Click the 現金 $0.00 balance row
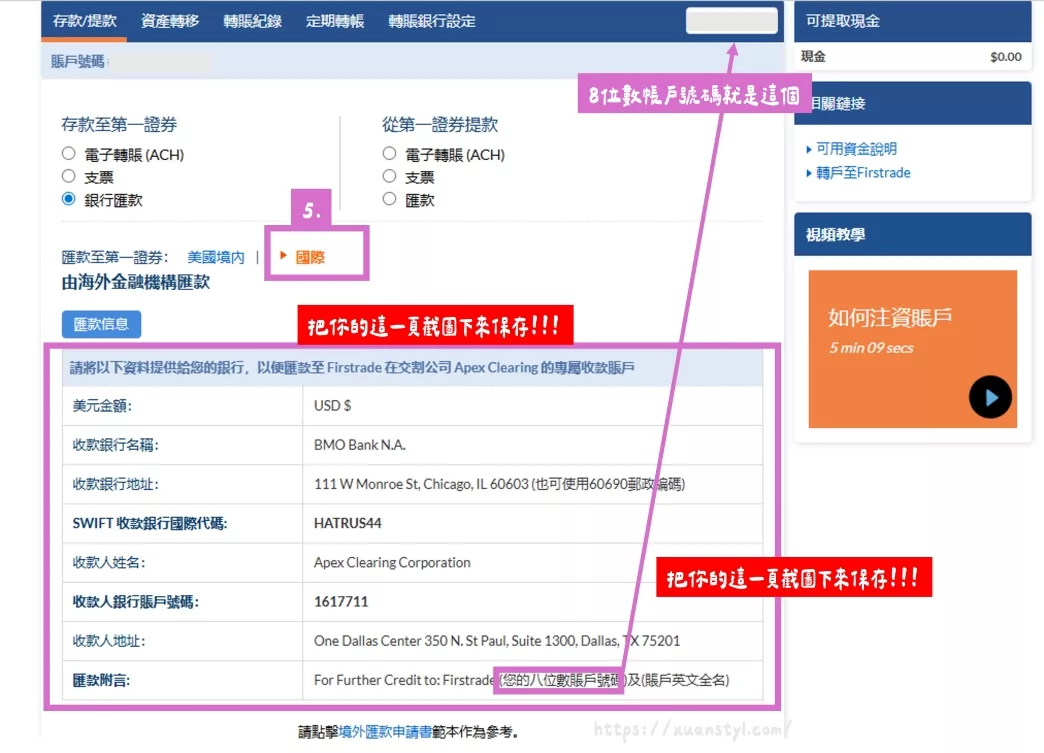 tap(912, 57)
